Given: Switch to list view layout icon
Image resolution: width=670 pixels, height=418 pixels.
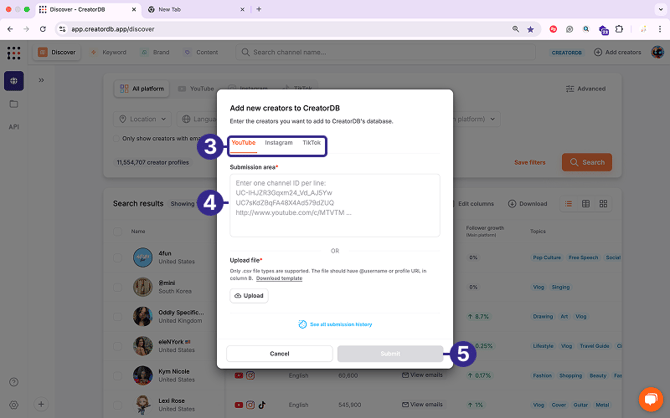Looking at the screenshot, I should [x=568, y=204].
